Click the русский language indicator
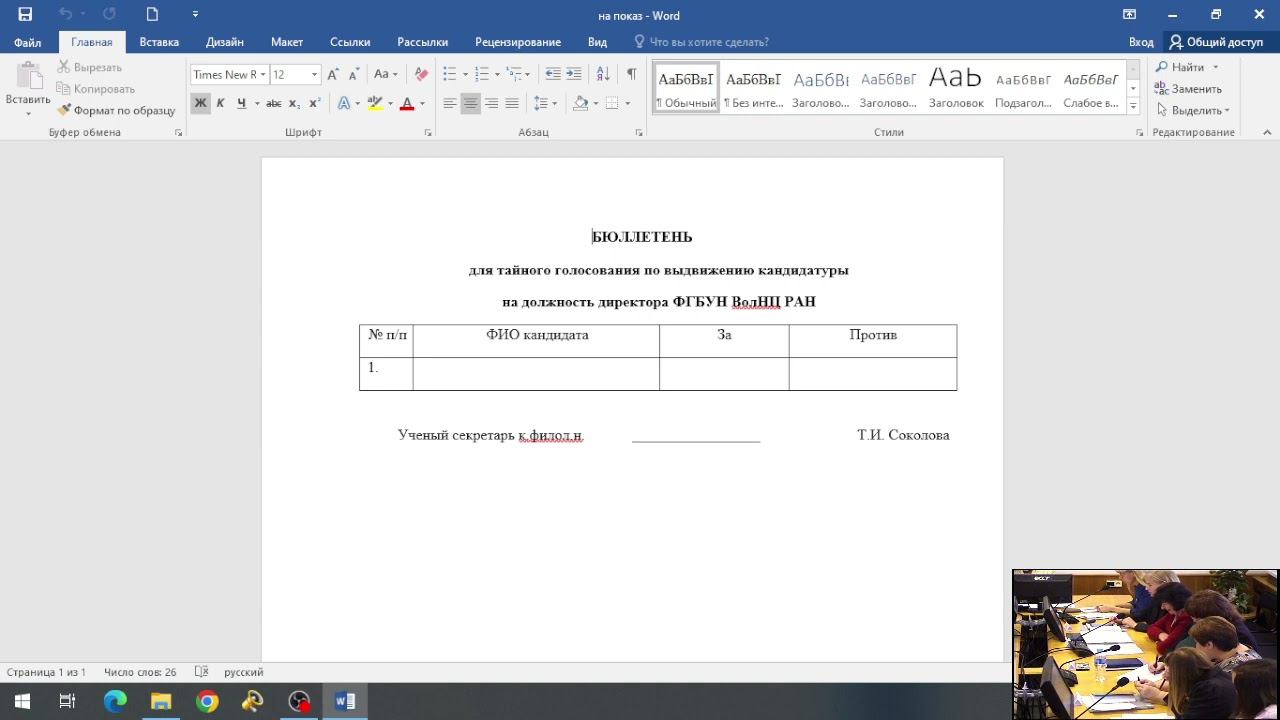This screenshot has width=1280, height=720. click(244, 672)
